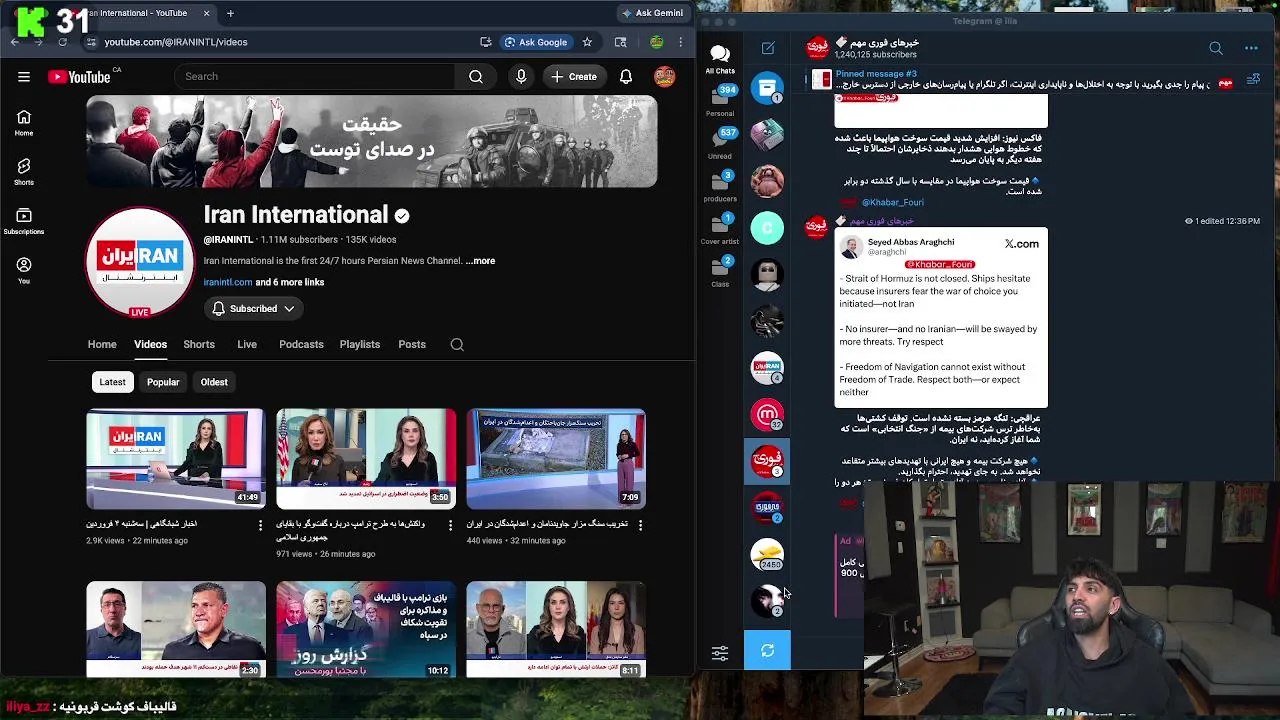Click the Iran International LIVE channel avatar
Image resolution: width=1280 pixels, height=720 pixels.
click(x=140, y=262)
